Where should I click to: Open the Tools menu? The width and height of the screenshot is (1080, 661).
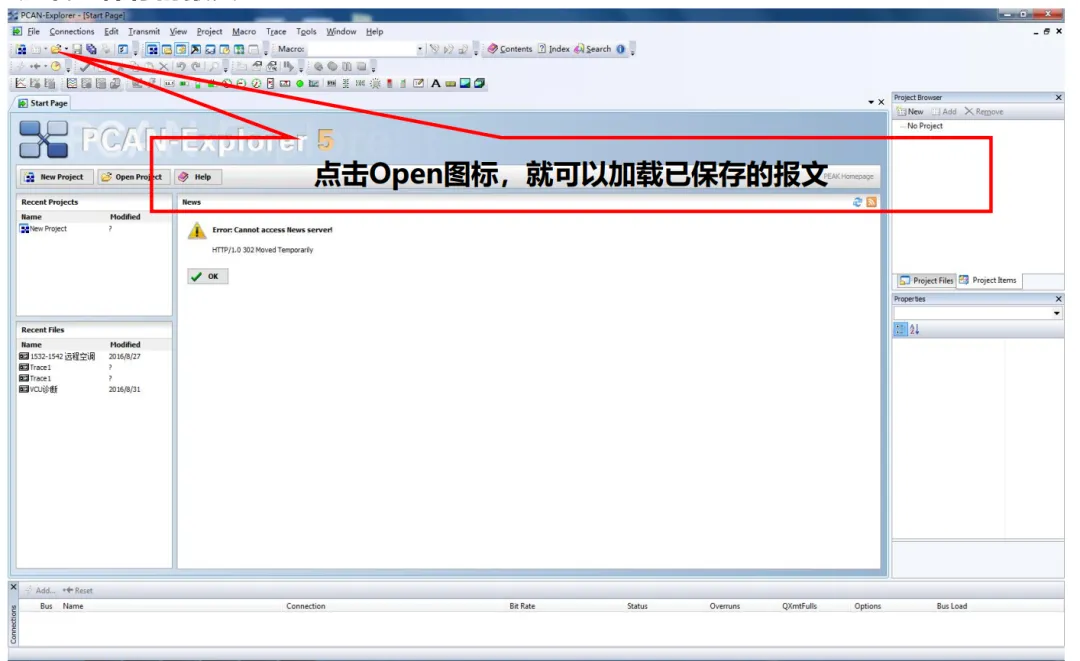click(307, 32)
